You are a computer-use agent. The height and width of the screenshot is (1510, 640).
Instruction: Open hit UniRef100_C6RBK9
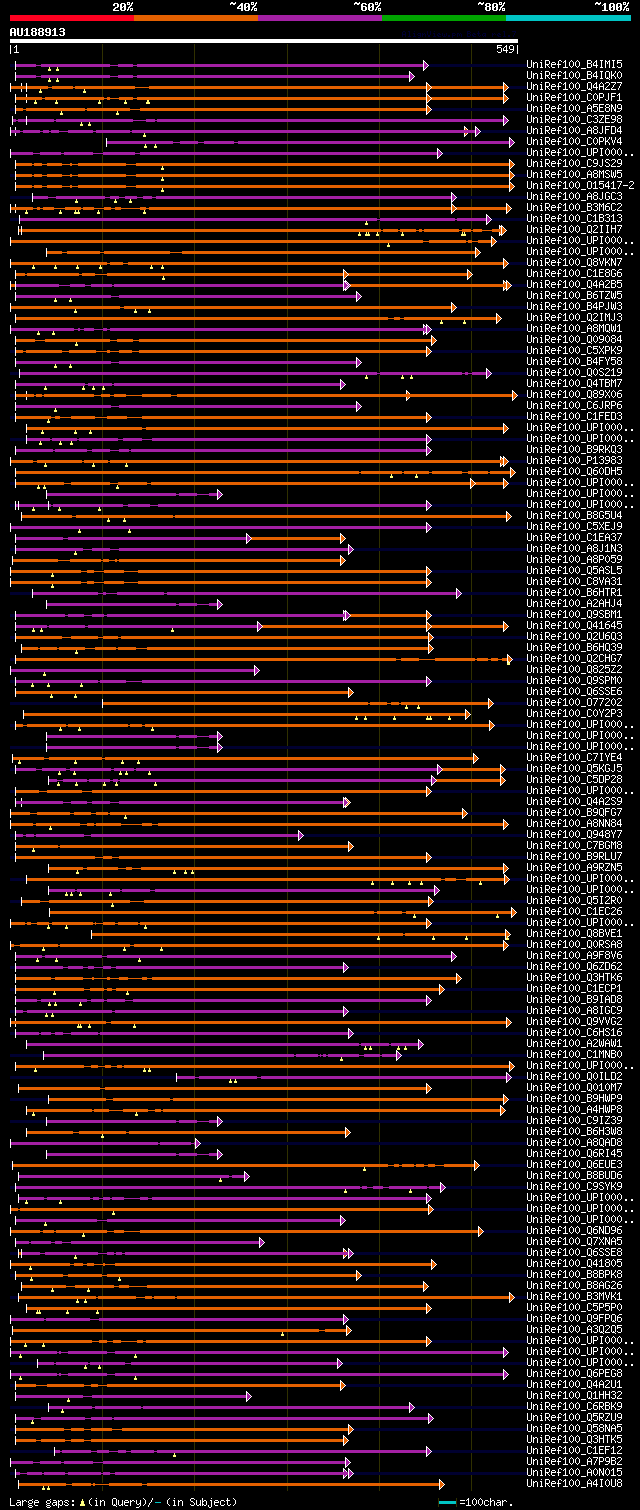pyautogui.click(x=574, y=1406)
